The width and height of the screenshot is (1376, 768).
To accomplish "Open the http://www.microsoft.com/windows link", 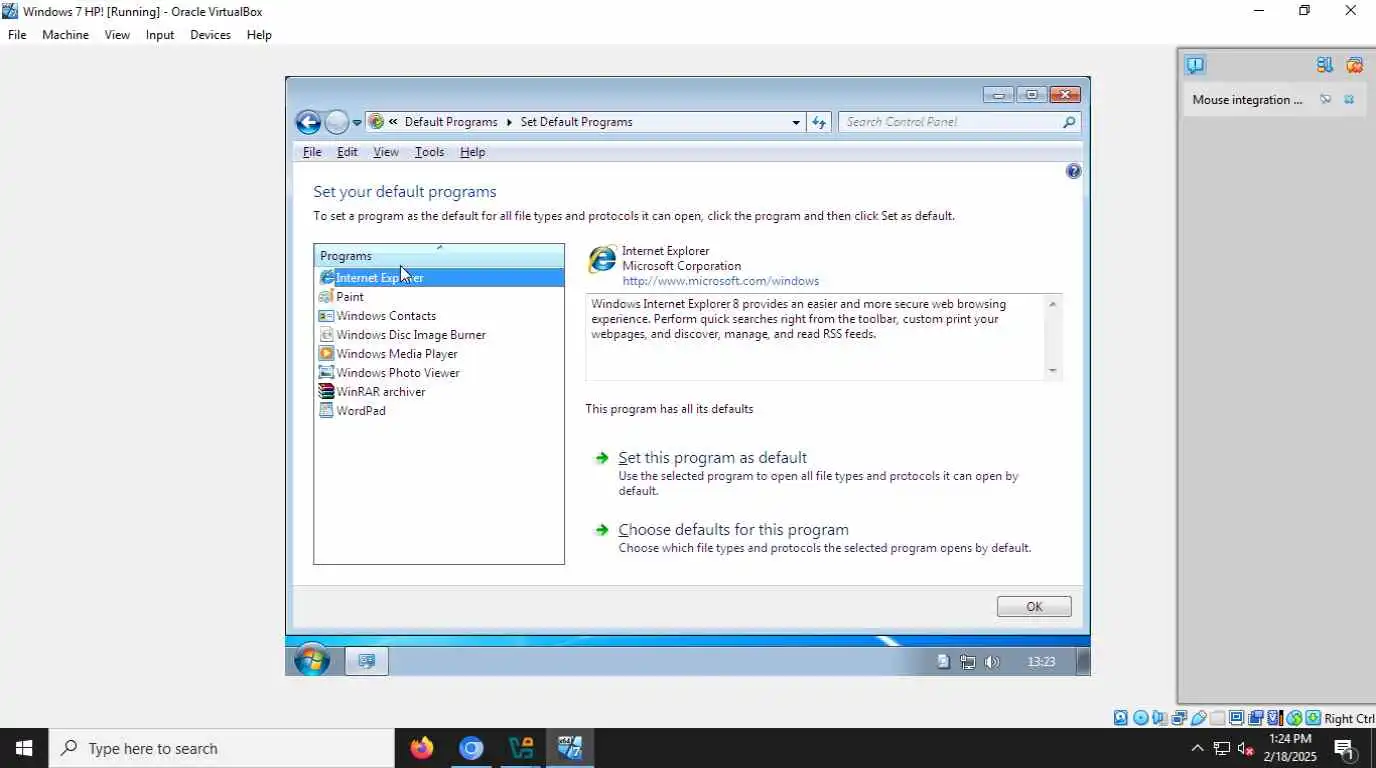I will tap(720, 282).
